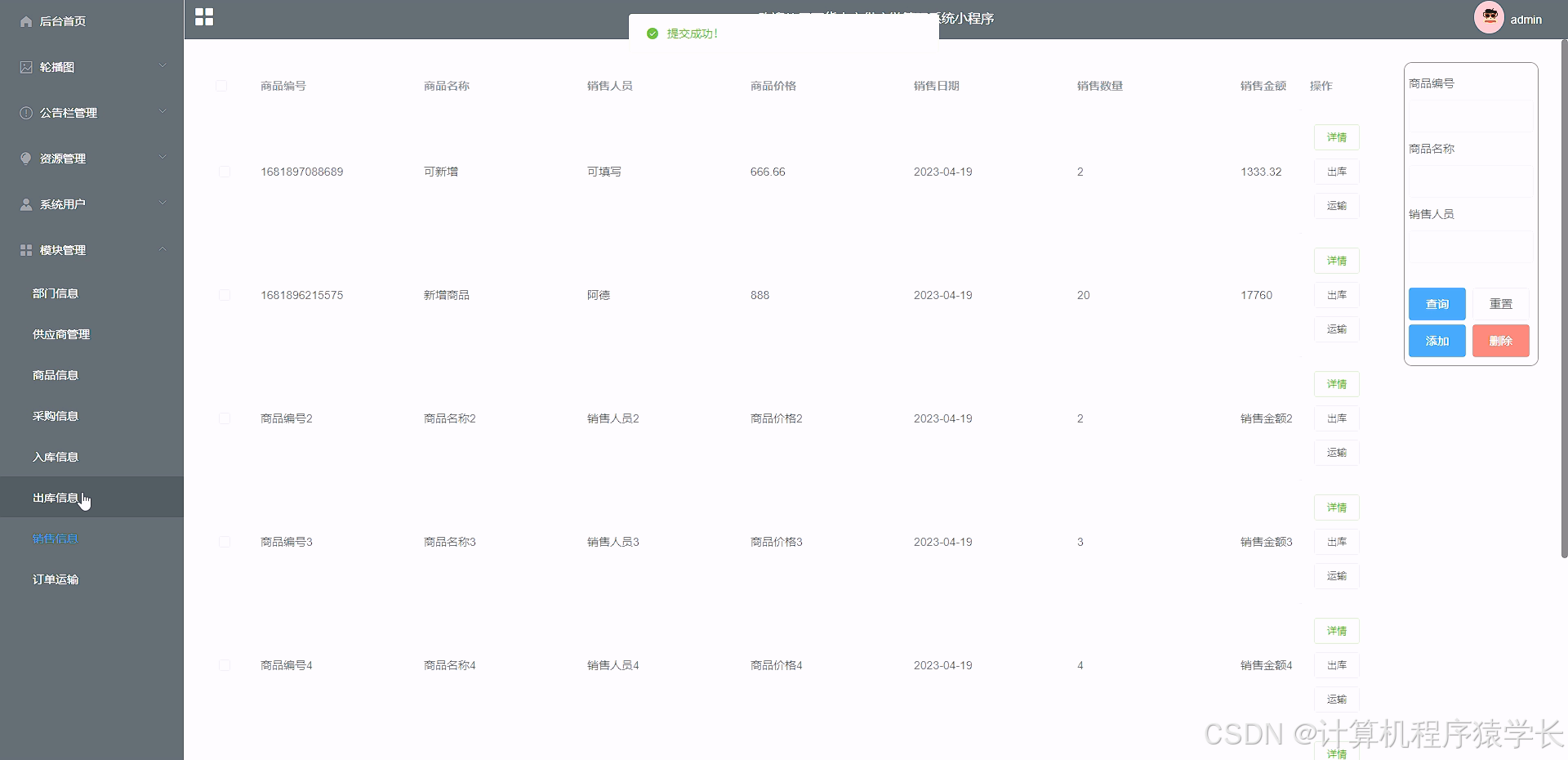
Task: Click the 重置 button
Action: coord(1500,304)
